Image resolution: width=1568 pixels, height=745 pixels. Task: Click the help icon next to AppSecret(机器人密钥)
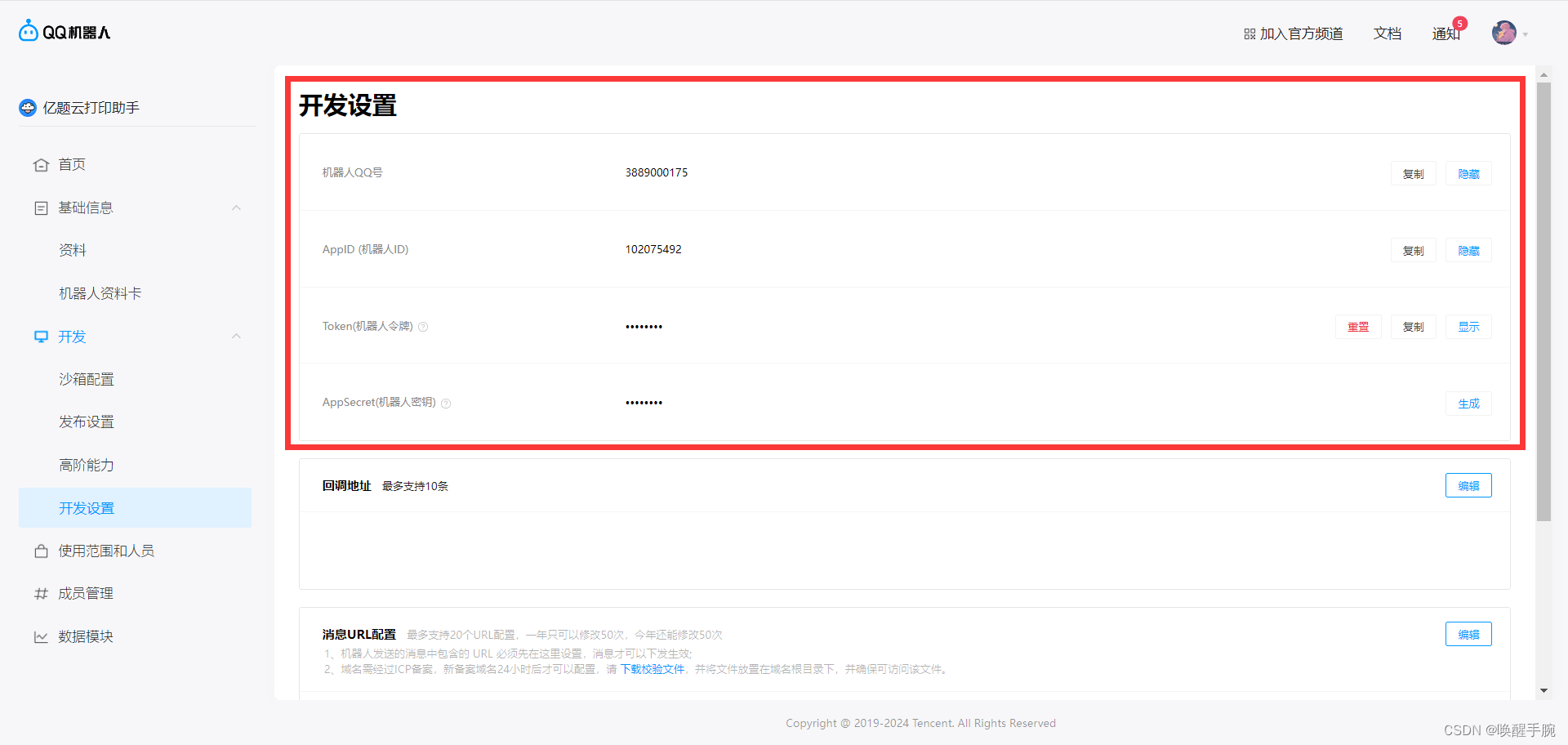446,403
